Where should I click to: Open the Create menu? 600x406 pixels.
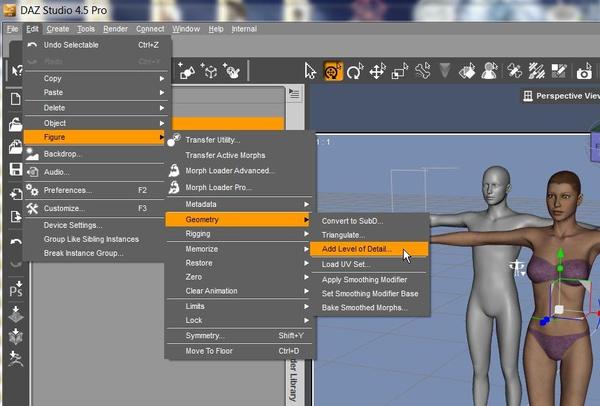click(58, 29)
